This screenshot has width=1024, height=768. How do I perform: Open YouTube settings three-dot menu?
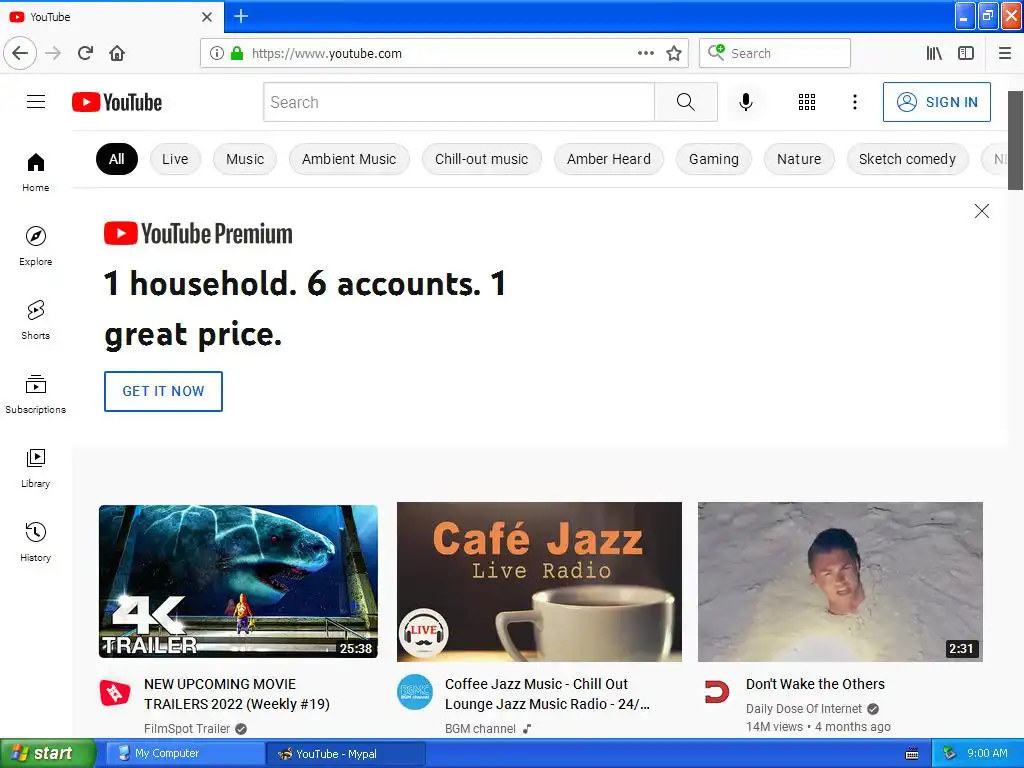pyautogui.click(x=854, y=102)
